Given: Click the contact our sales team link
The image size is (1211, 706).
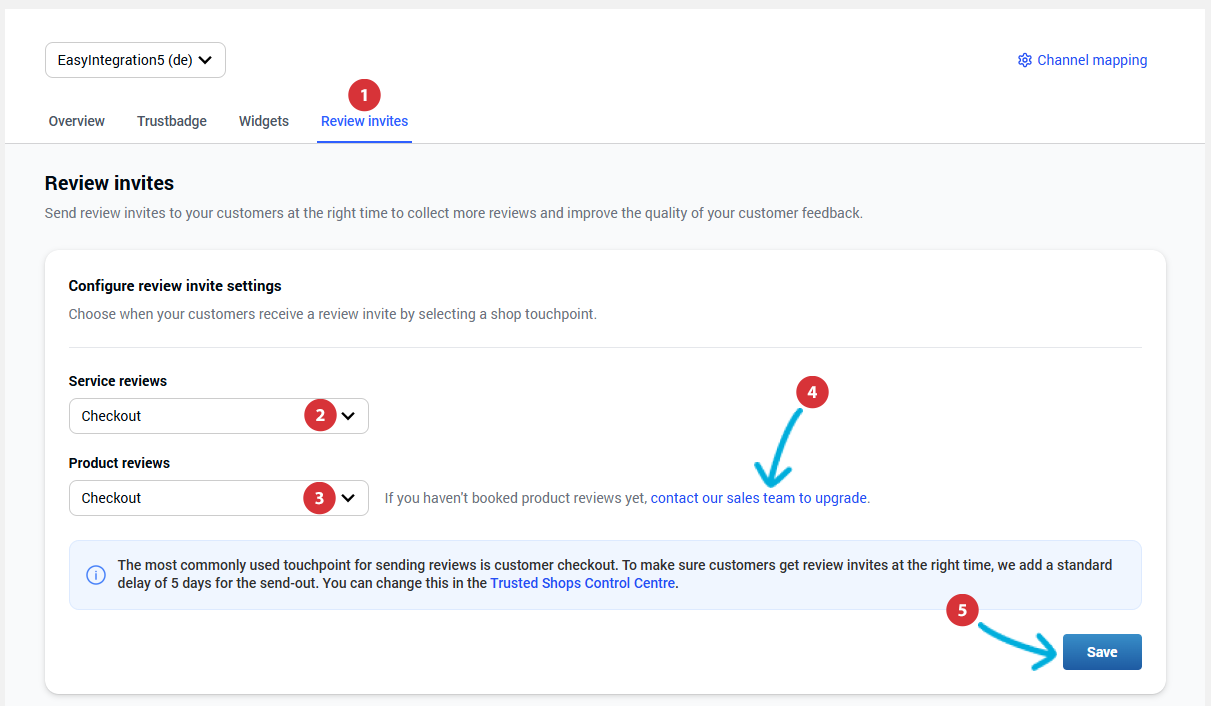Looking at the screenshot, I should 758,497.
